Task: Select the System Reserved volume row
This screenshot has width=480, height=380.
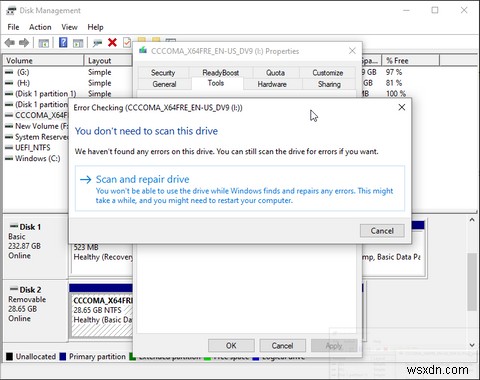Action: pos(36,137)
